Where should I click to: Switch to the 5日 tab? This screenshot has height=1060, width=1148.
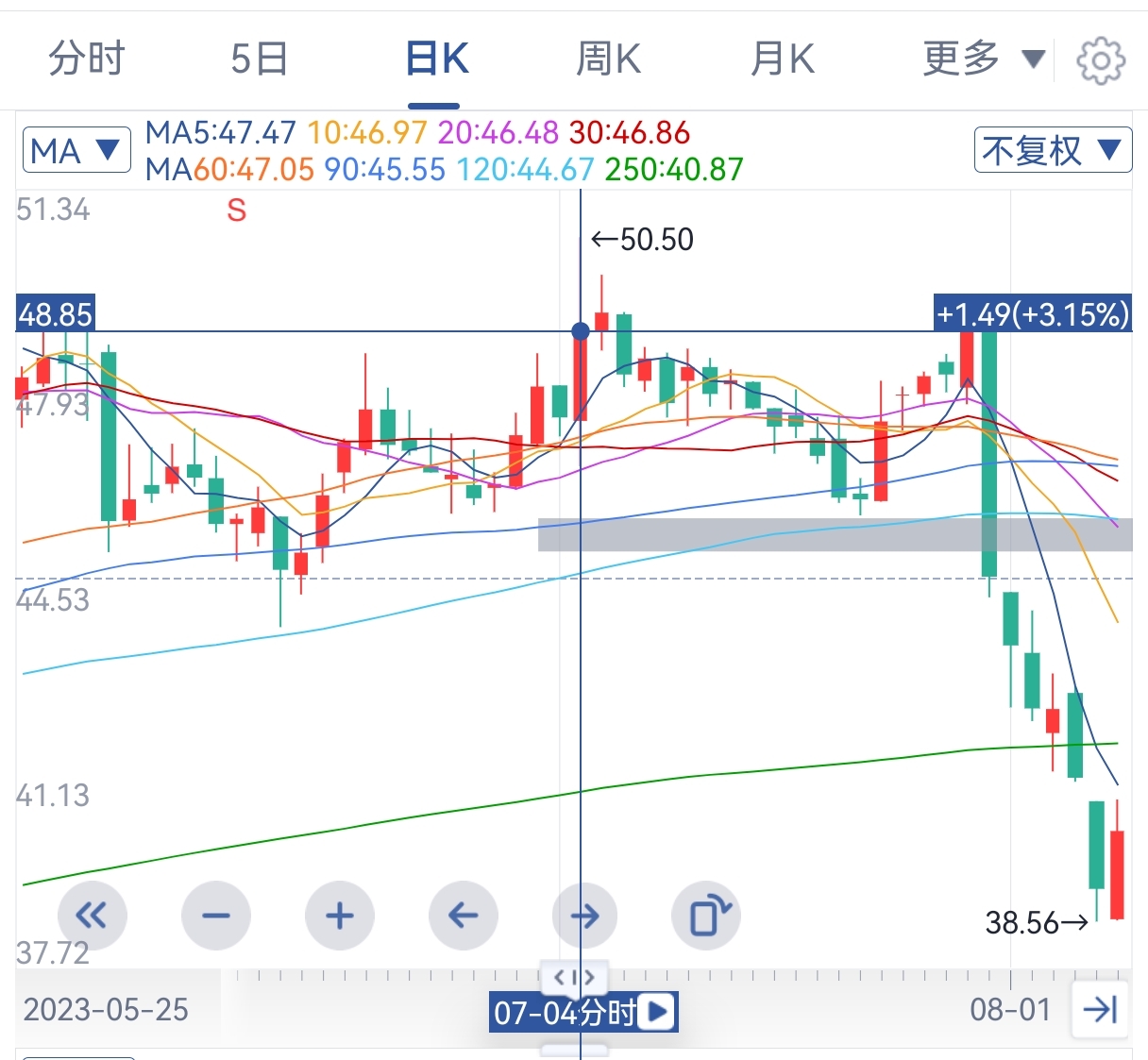pos(260,59)
